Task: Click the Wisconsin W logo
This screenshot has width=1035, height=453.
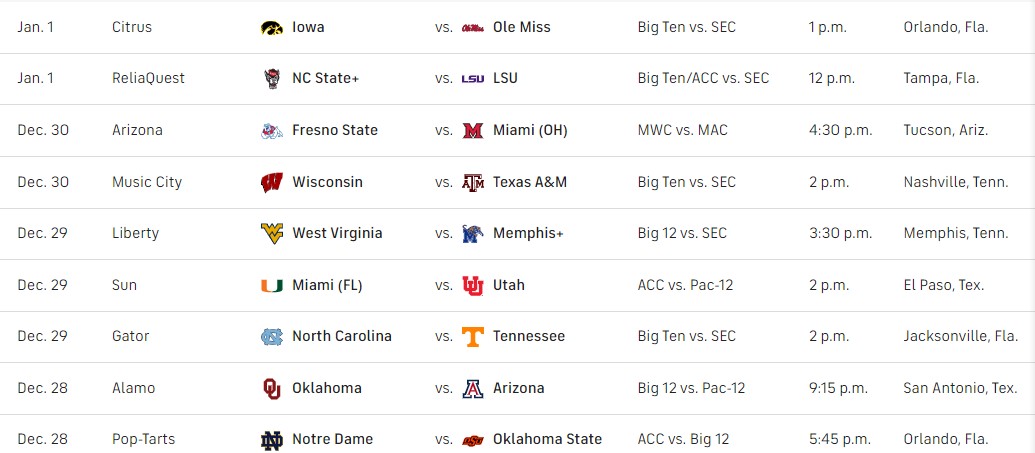Action: (x=272, y=182)
